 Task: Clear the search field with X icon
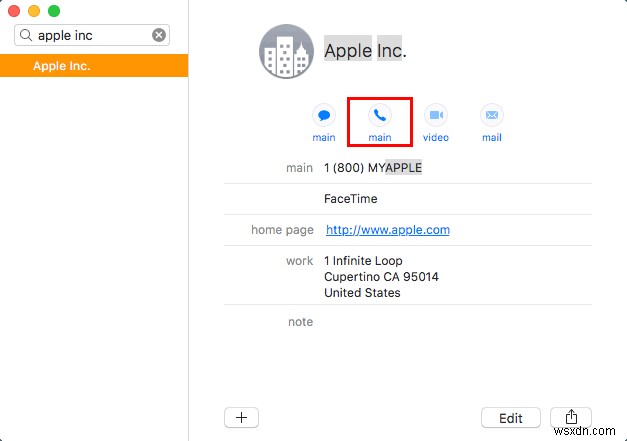coord(159,35)
